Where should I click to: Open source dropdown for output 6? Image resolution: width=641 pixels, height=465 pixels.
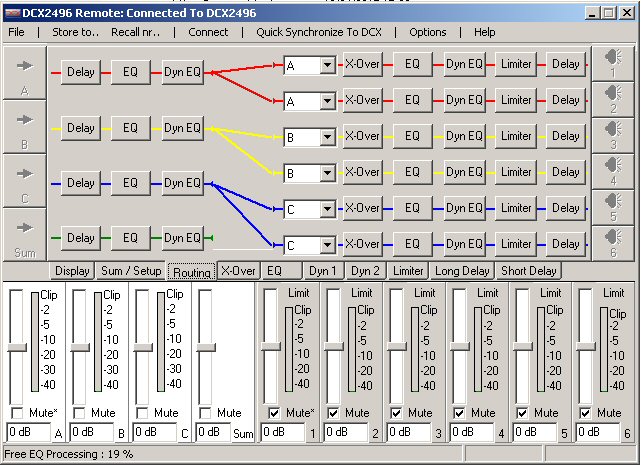(x=327, y=245)
